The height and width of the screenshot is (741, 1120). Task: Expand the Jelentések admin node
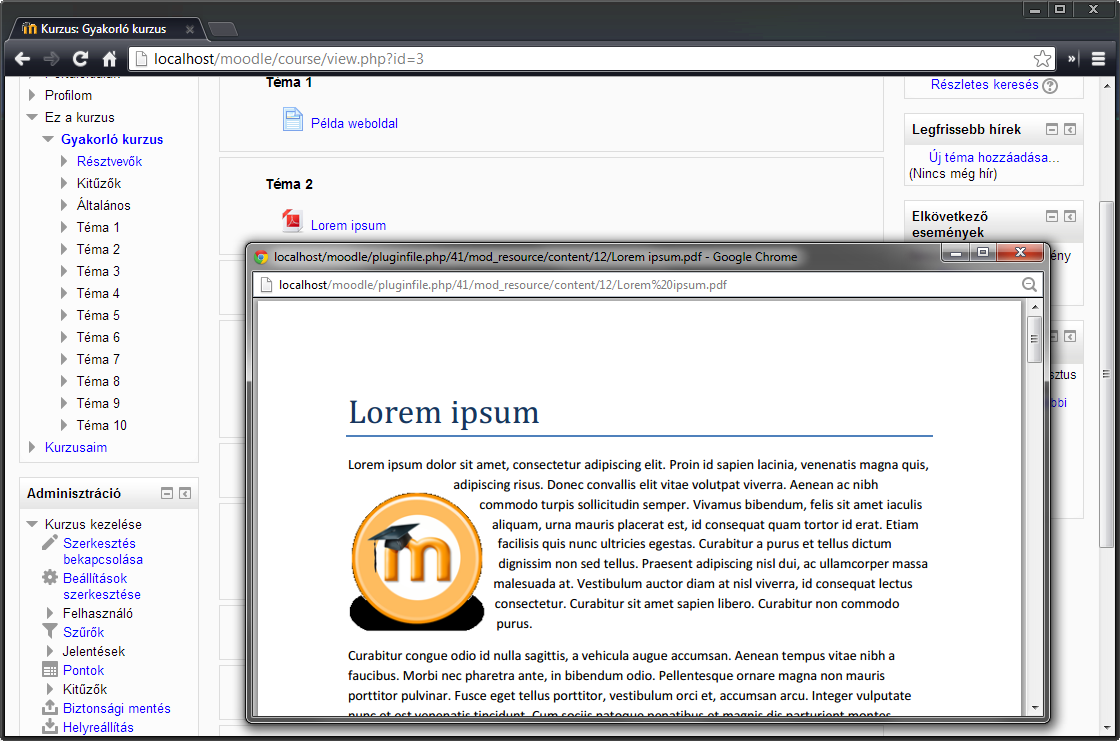49,651
